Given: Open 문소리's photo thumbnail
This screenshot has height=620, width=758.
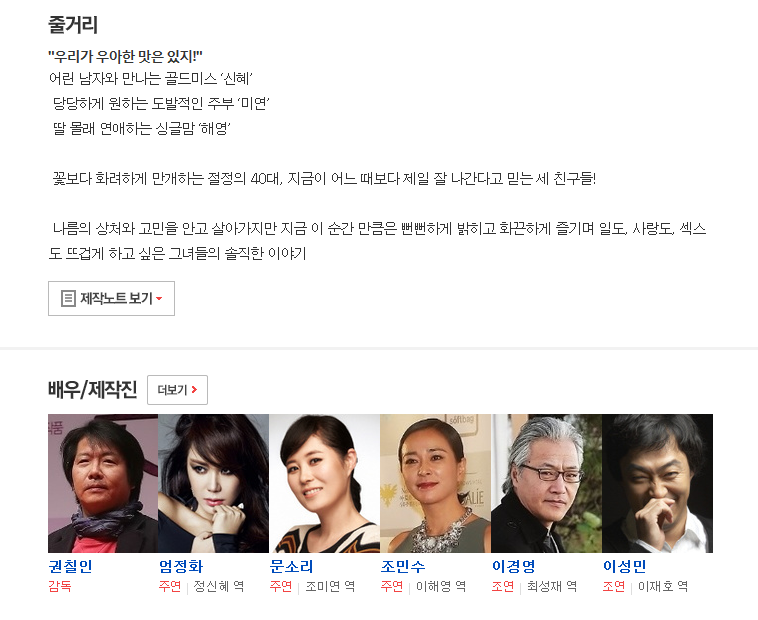Looking at the screenshot, I should (x=325, y=483).
